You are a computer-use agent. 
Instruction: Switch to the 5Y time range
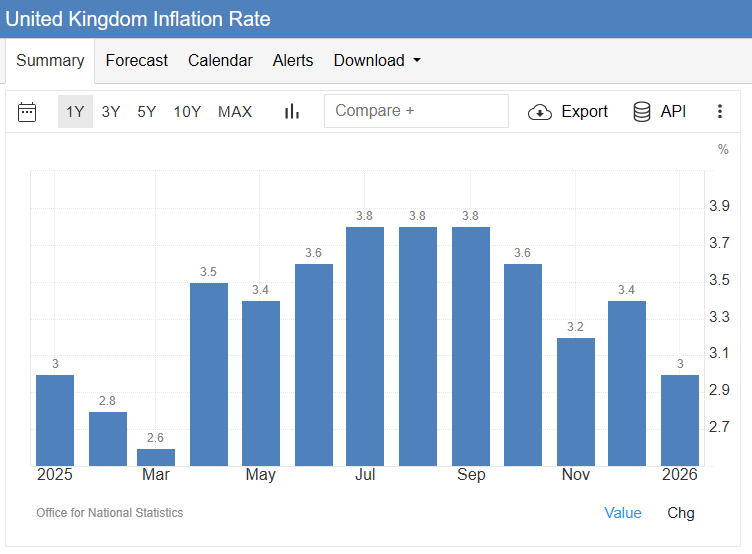[x=147, y=112]
